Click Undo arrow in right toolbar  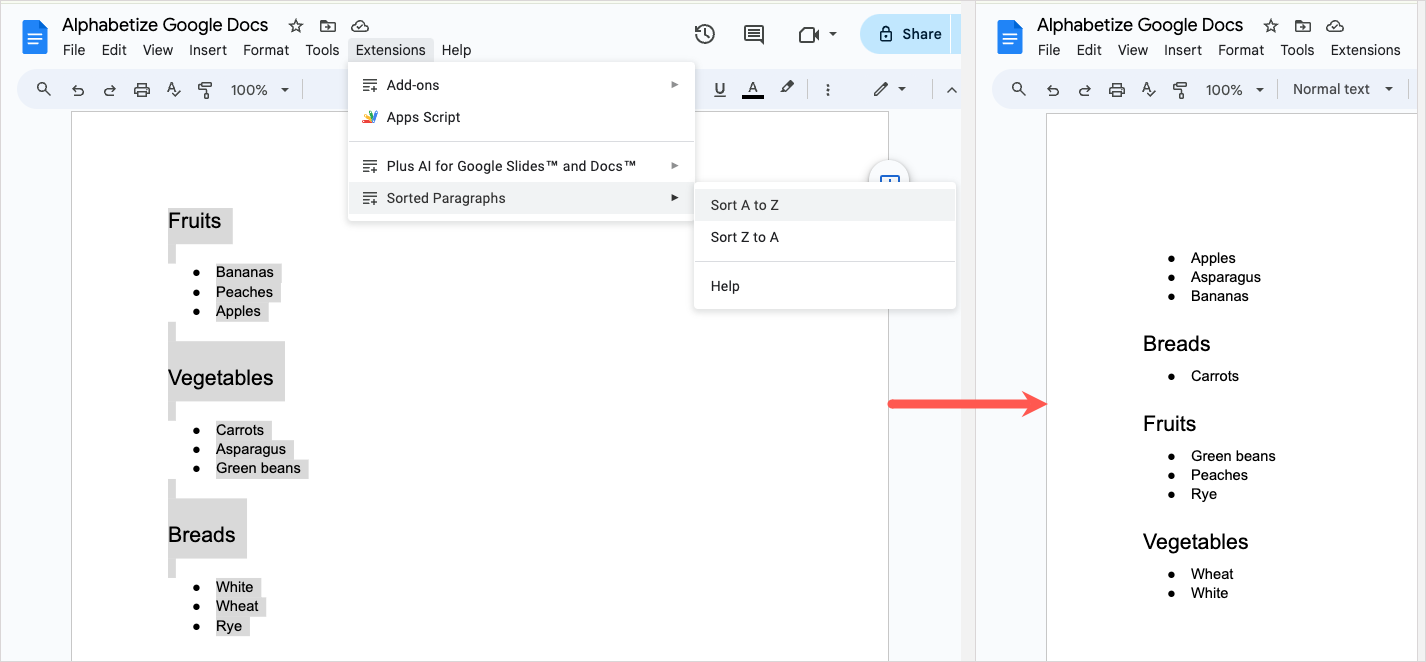[1053, 90]
